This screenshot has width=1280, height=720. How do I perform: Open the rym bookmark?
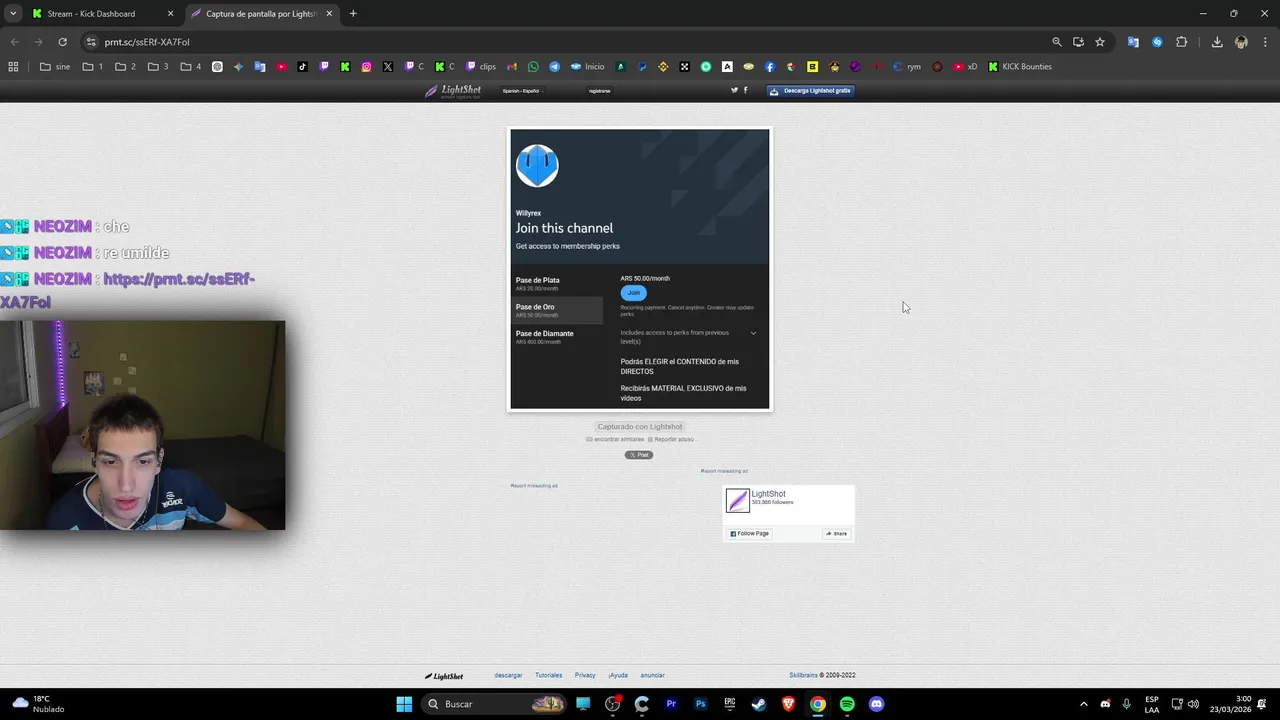point(906,67)
